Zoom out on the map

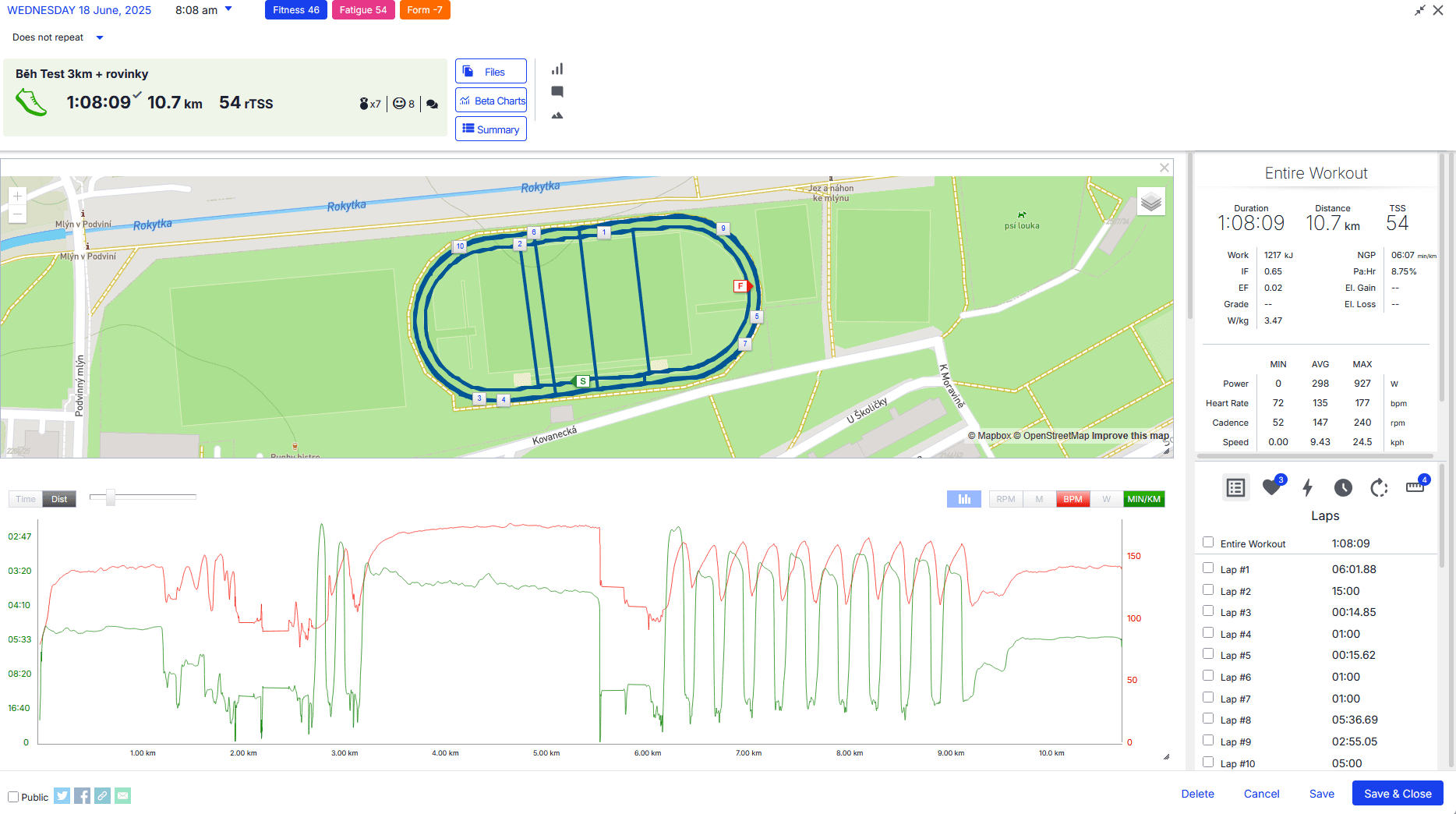click(17, 214)
